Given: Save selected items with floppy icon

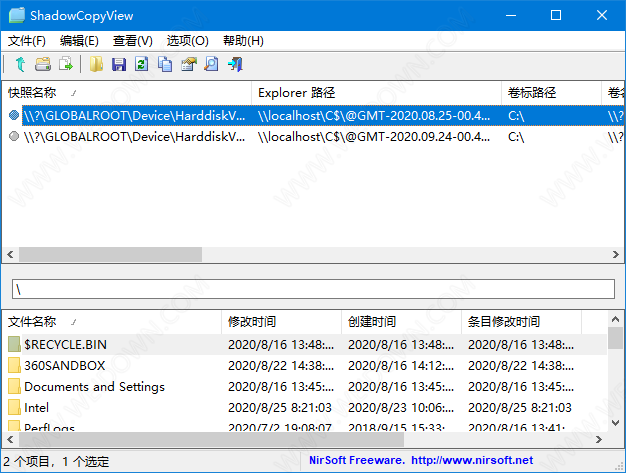Looking at the screenshot, I should (119, 64).
